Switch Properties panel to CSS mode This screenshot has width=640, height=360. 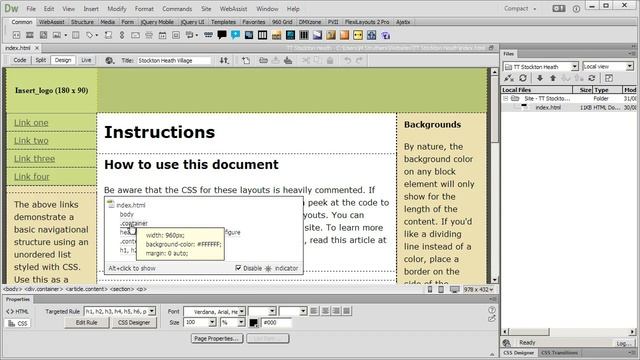[x=18, y=323]
